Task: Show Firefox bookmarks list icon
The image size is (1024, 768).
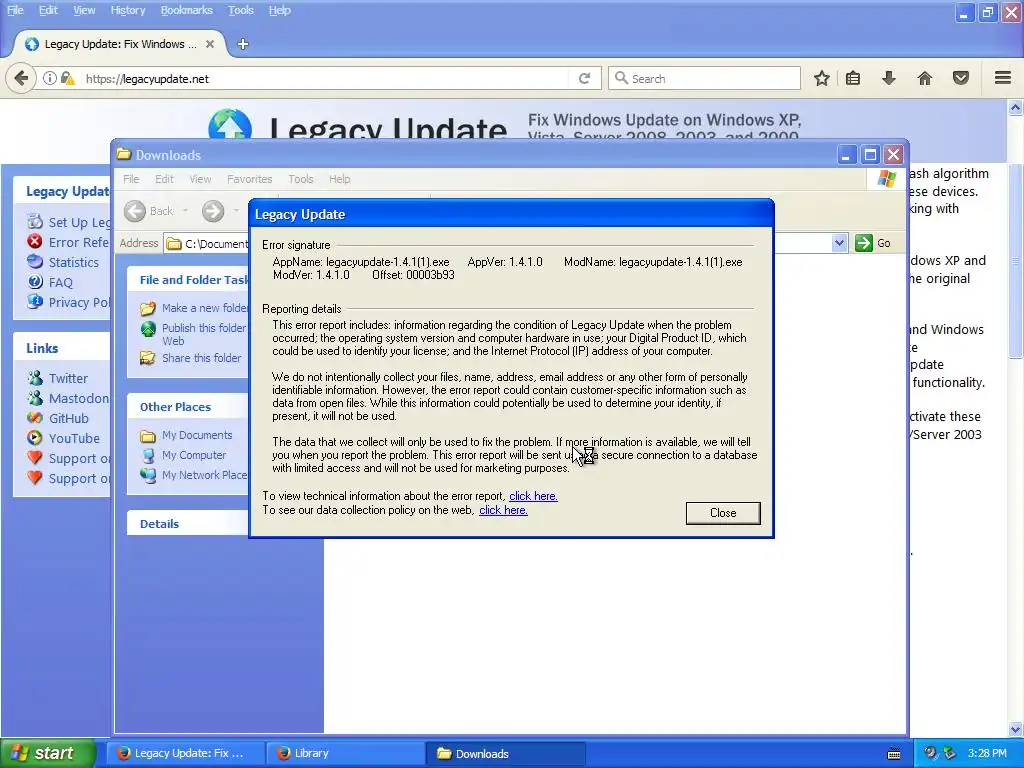Action: [x=853, y=78]
